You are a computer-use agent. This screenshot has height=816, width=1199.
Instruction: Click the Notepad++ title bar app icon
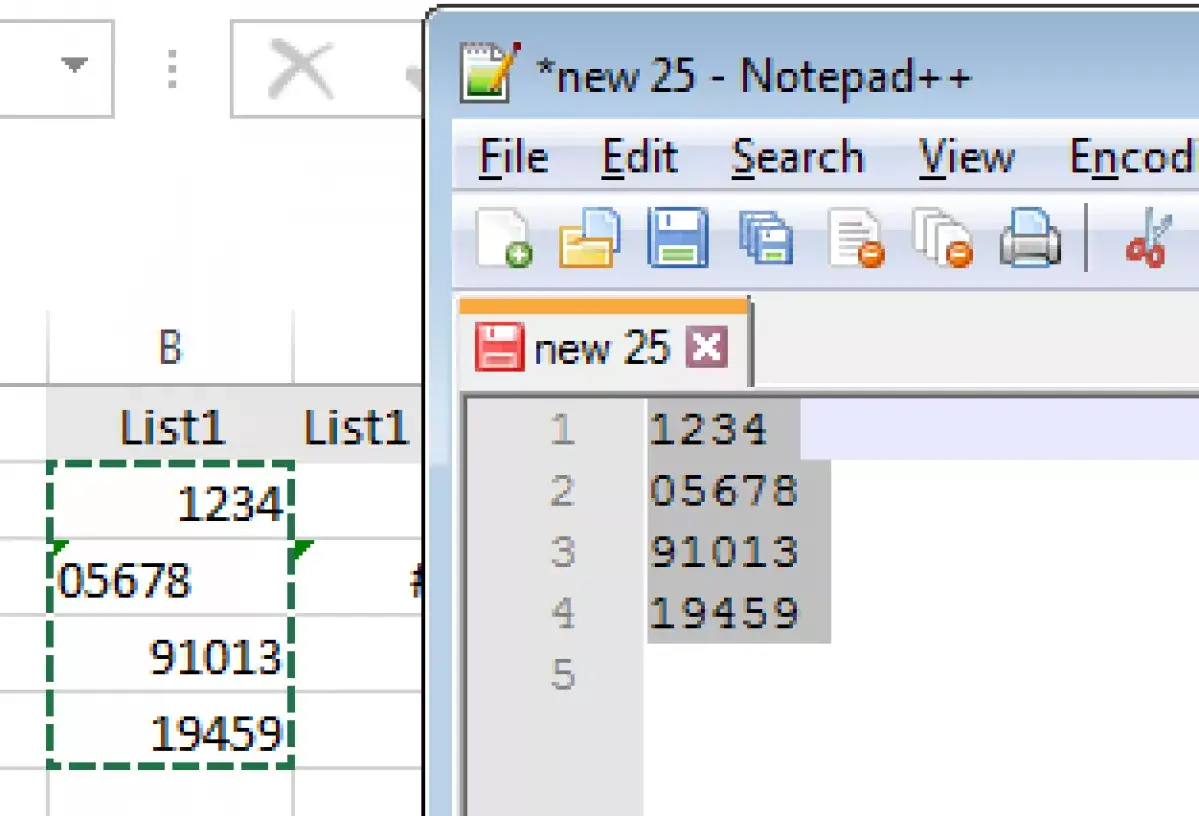(x=490, y=73)
